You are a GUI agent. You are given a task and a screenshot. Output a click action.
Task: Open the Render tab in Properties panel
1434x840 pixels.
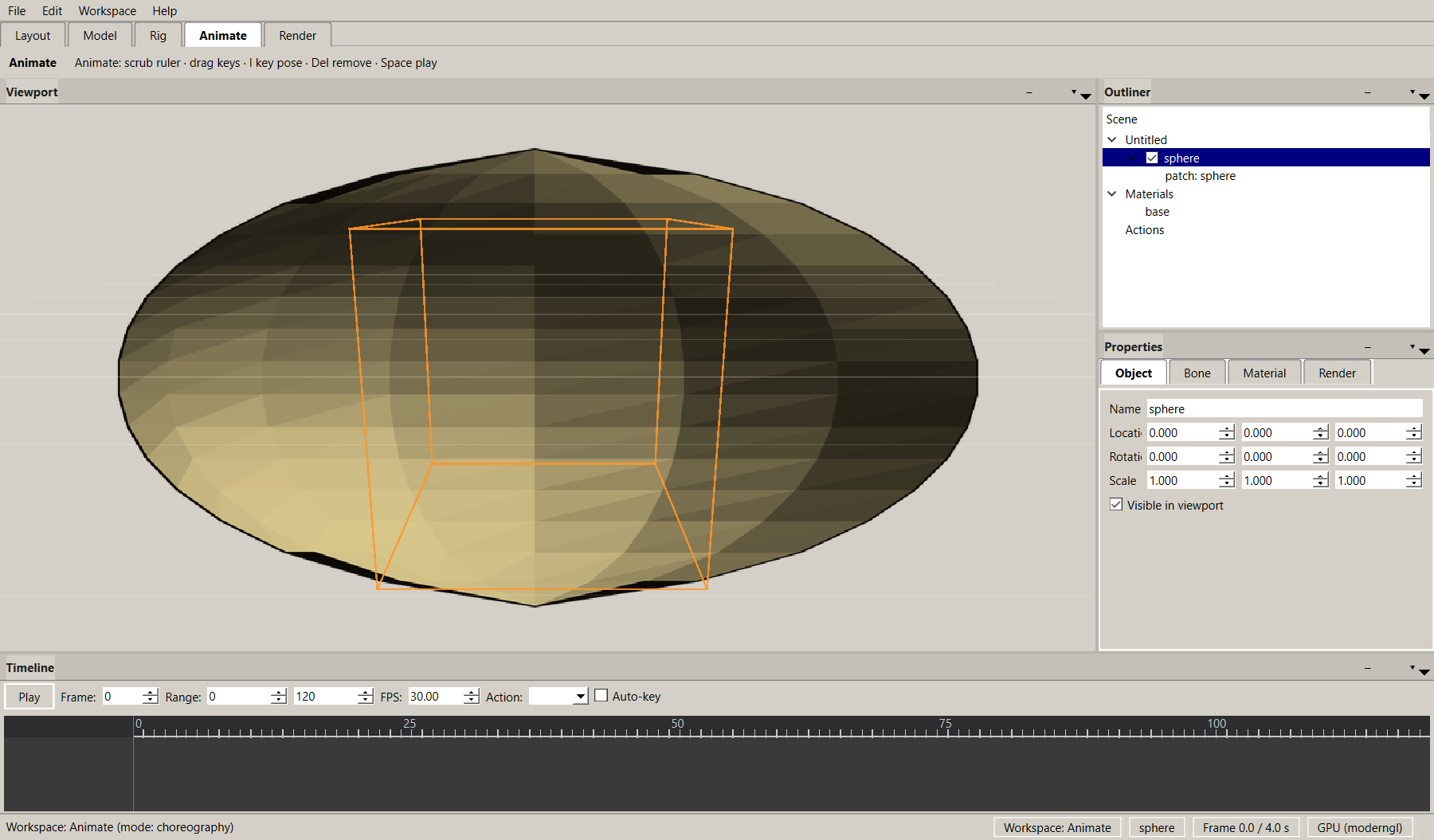[1337, 373]
